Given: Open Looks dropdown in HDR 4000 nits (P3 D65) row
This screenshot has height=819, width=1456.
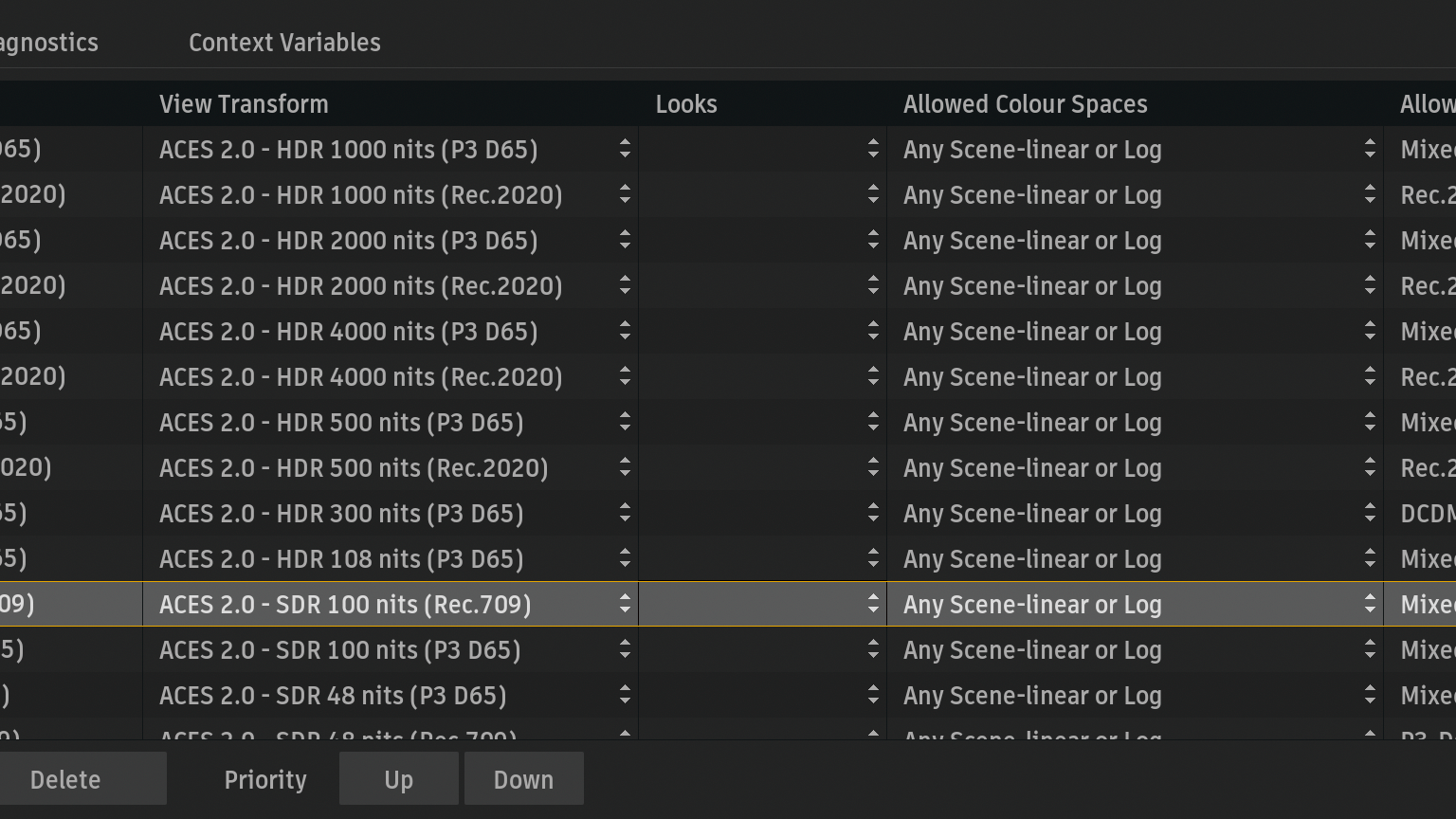Looking at the screenshot, I should click(x=763, y=332).
